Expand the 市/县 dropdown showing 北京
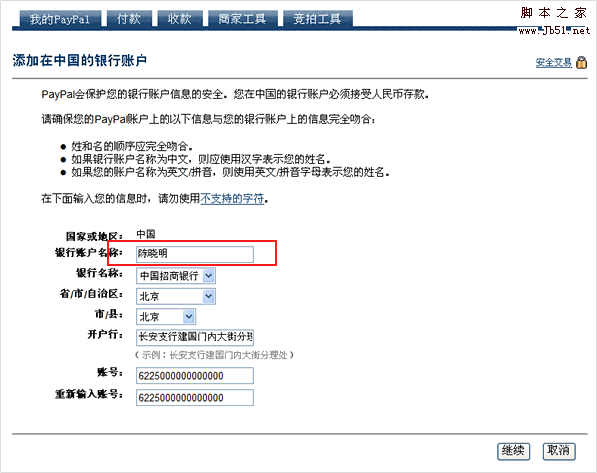597x473 pixels. (166, 316)
